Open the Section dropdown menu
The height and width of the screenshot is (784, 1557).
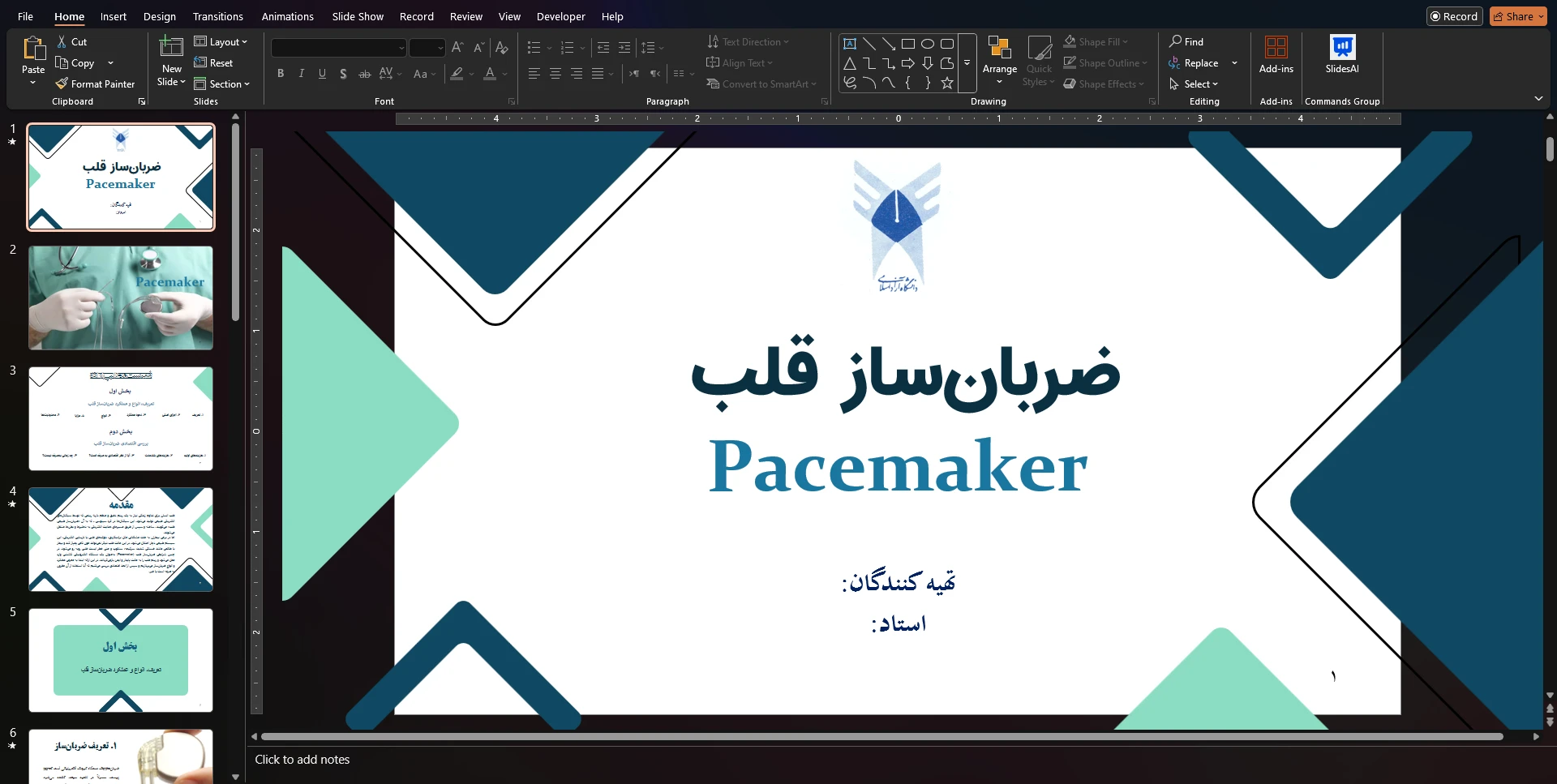(222, 84)
